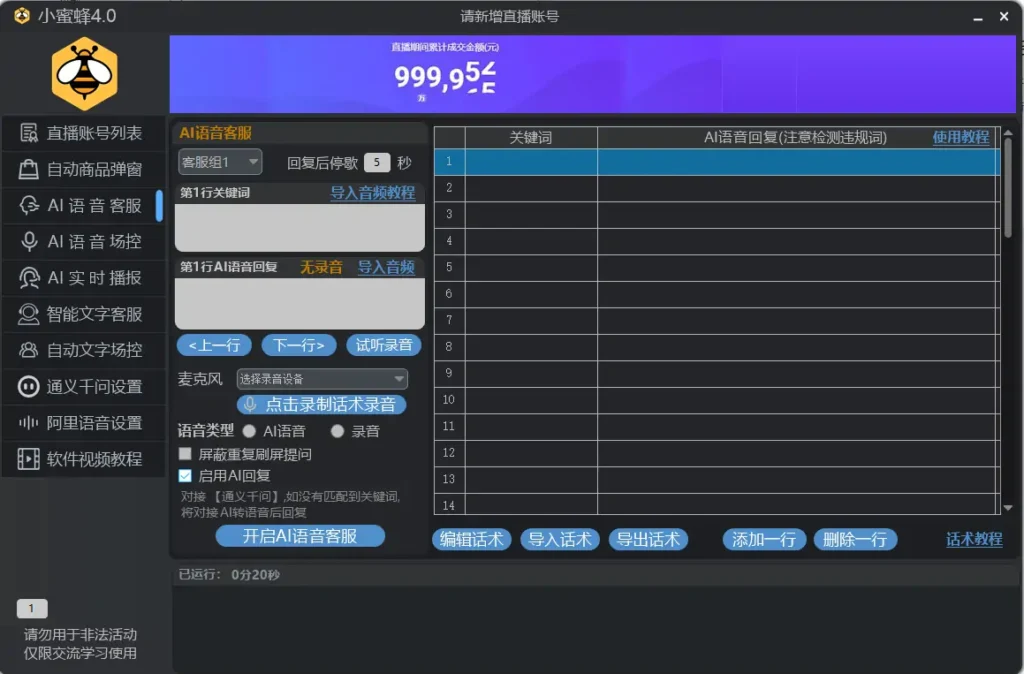
Task: Select row number 5 in table
Action: 449,267
